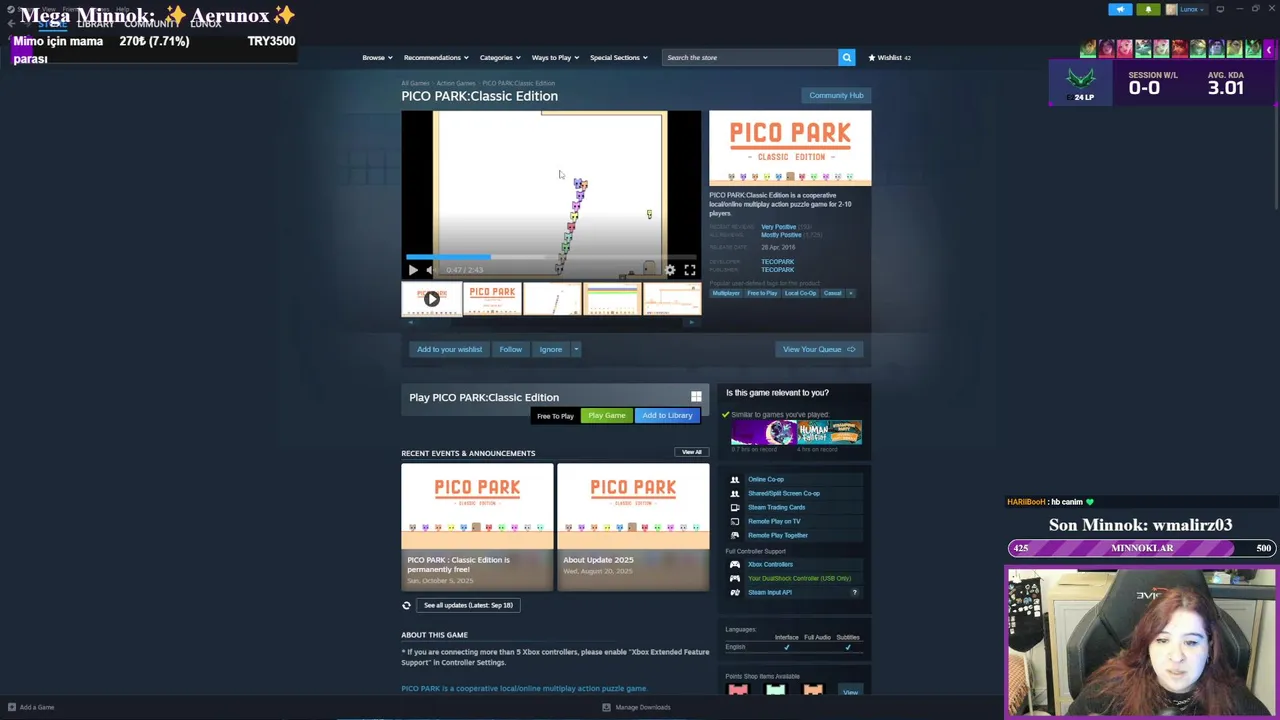
Task: Click the refresh icon beside See all updates
Action: (x=406, y=605)
